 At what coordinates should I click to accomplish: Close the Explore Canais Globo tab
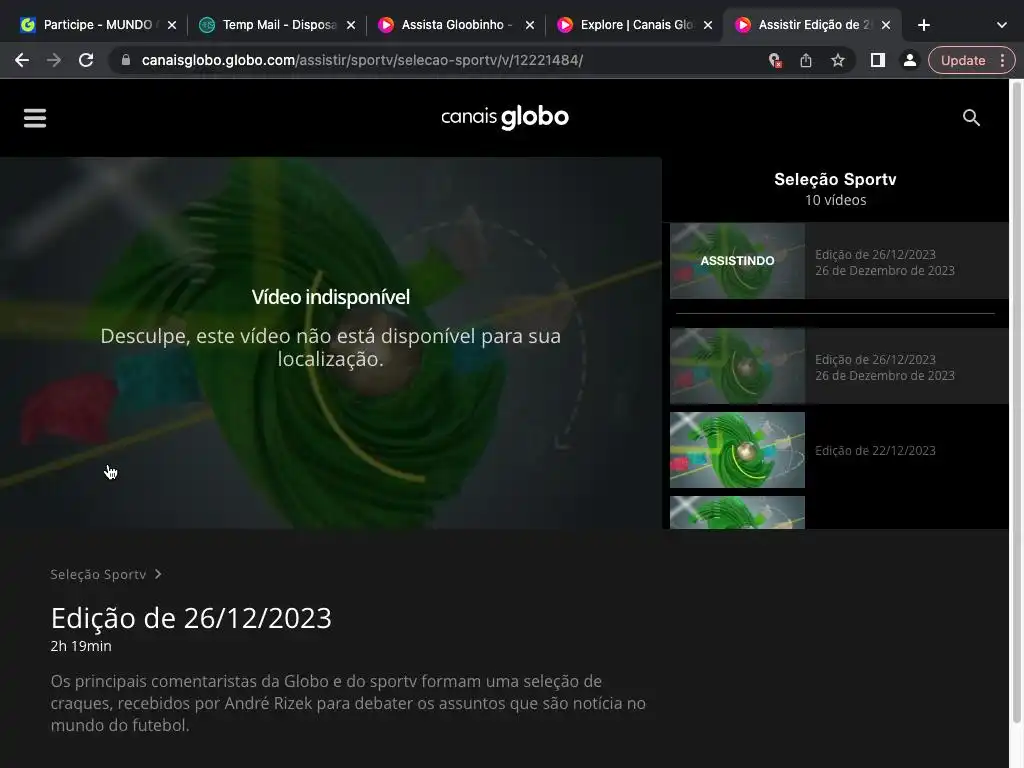[x=708, y=25]
